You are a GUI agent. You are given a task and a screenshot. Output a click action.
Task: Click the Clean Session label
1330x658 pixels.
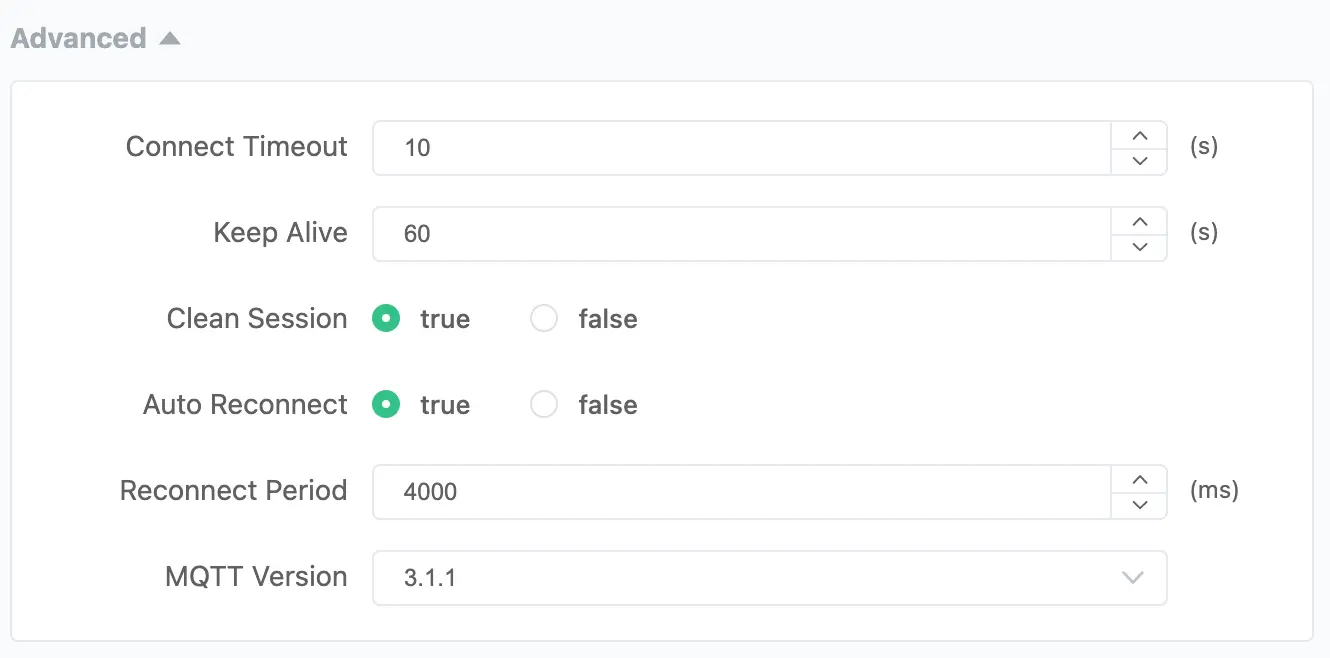257,319
